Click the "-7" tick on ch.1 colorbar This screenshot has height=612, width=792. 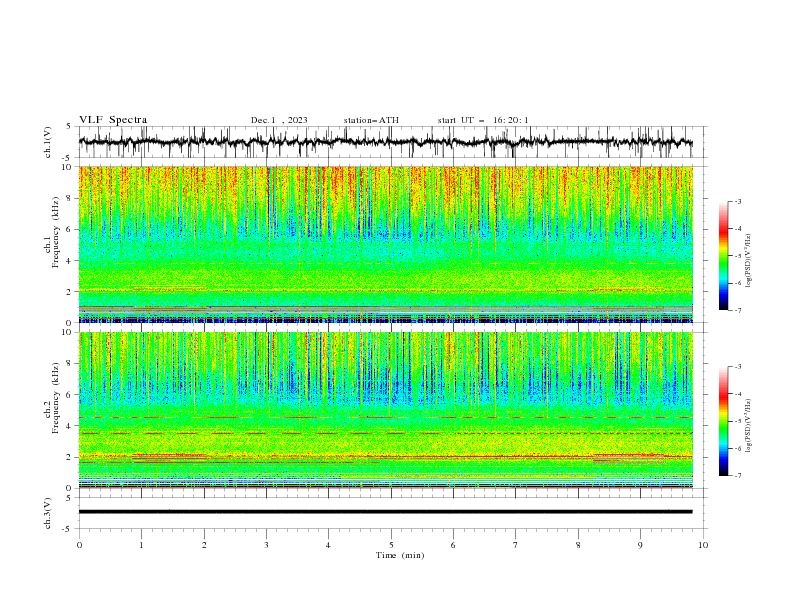coord(738,310)
